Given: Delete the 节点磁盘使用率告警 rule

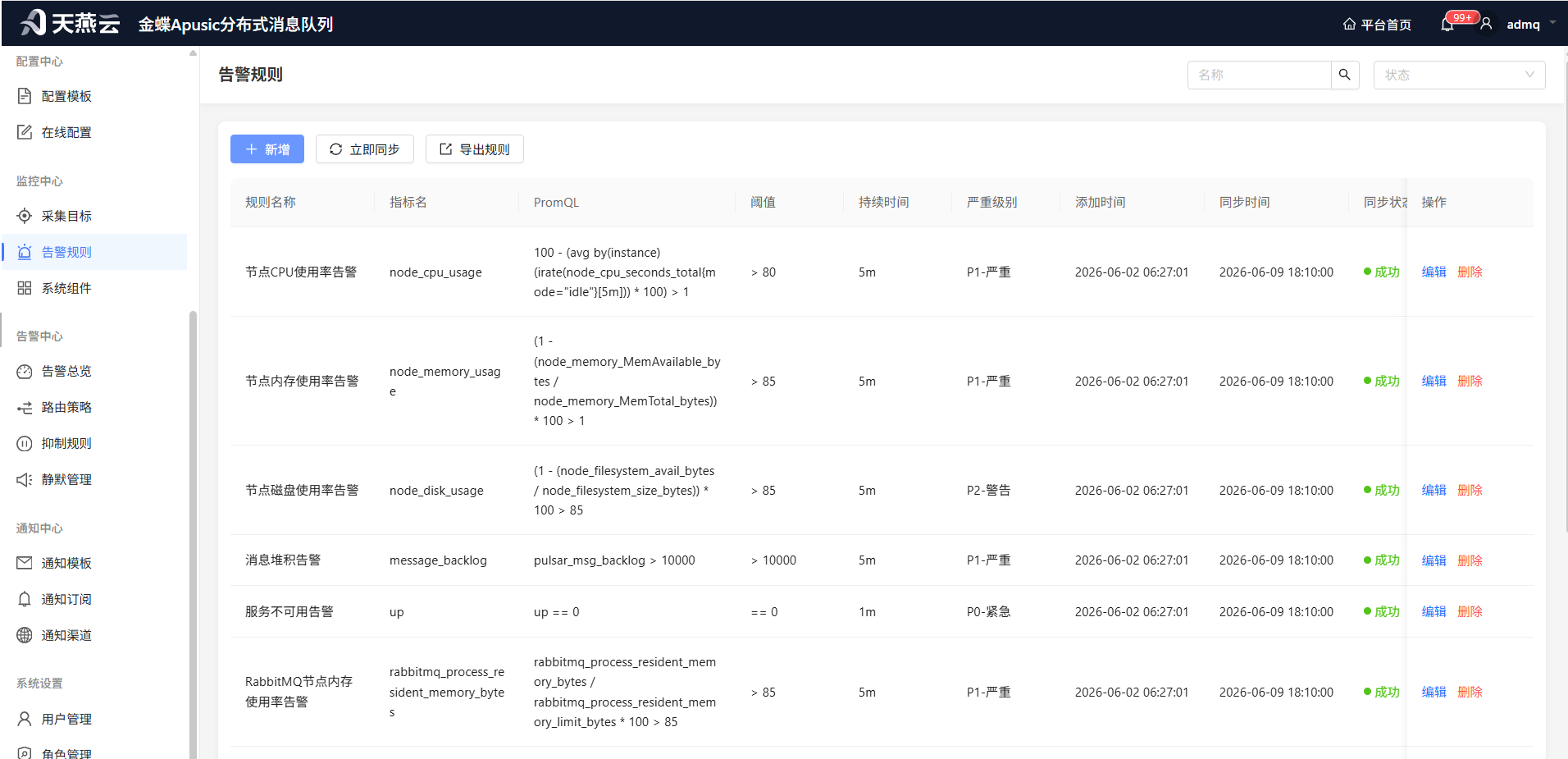Looking at the screenshot, I should [x=1470, y=490].
